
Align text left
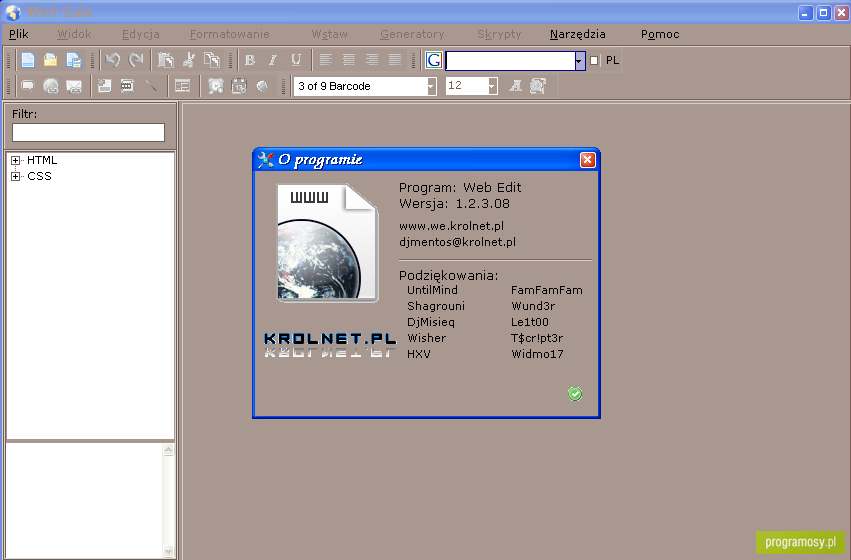(326, 60)
